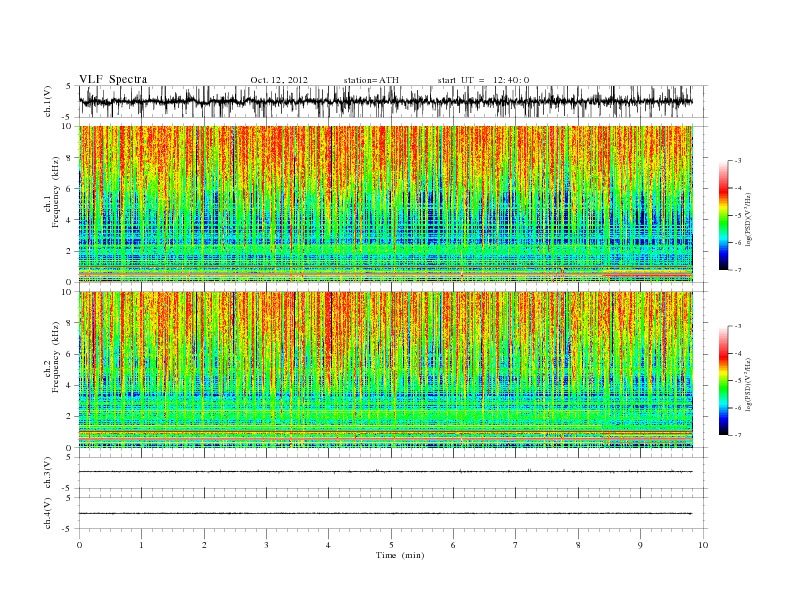Click the "ch.3(V)" axis label
Image resolution: width=792 pixels, height=612 pixels.
tap(48, 473)
